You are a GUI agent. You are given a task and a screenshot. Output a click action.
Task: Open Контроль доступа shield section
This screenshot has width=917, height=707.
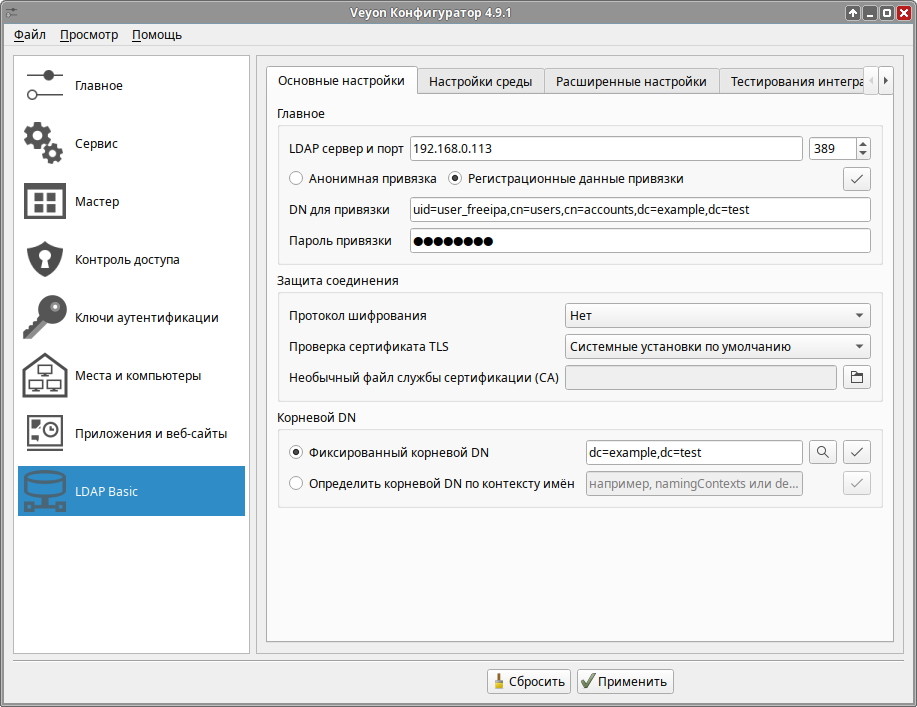[x=131, y=259]
